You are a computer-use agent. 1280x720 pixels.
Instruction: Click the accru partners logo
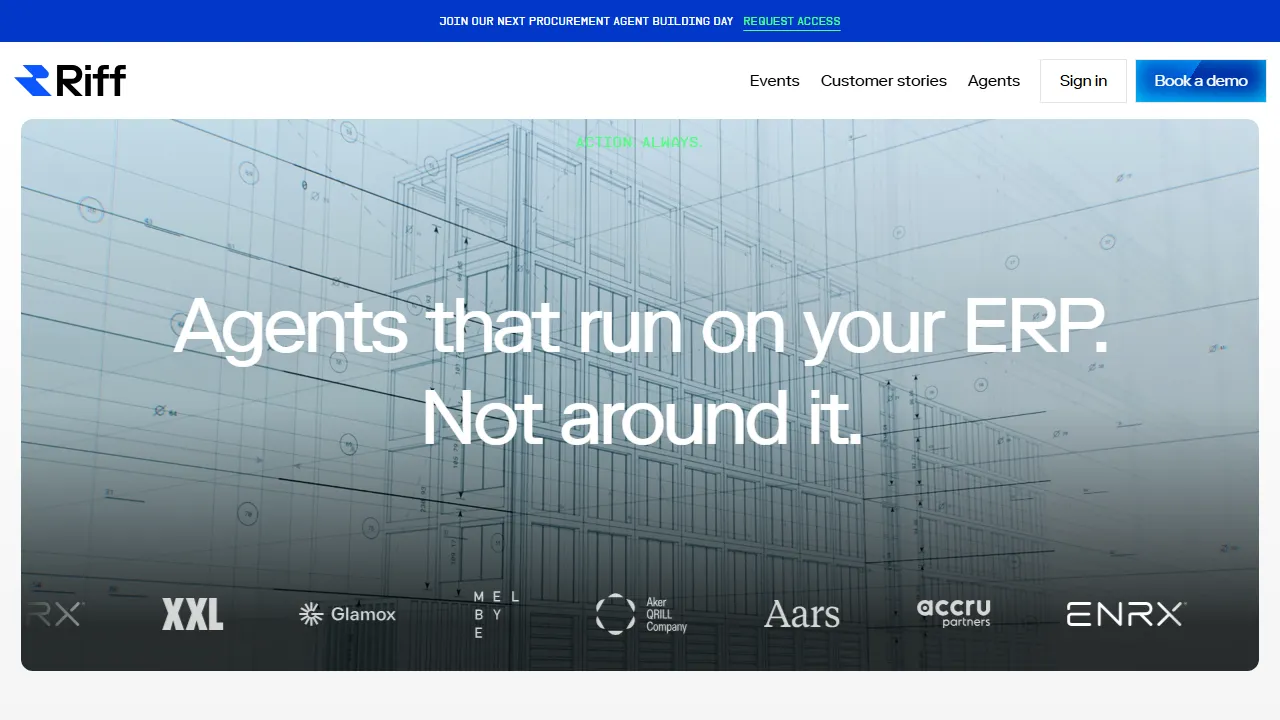[x=954, y=612]
